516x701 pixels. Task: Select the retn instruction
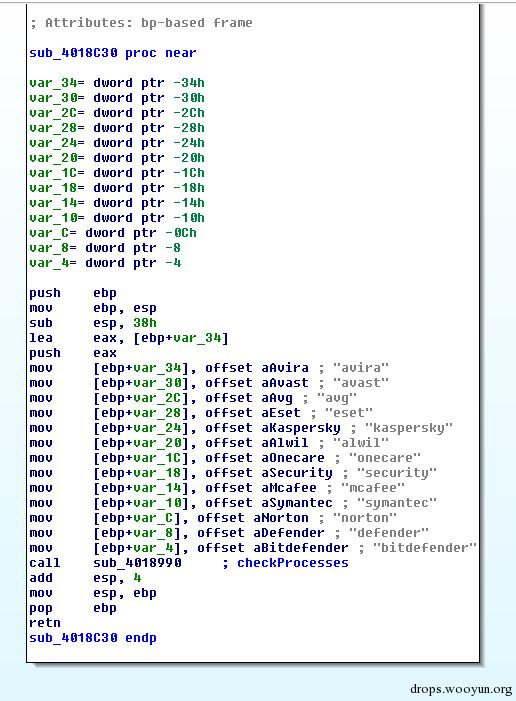[x=45, y=623]
